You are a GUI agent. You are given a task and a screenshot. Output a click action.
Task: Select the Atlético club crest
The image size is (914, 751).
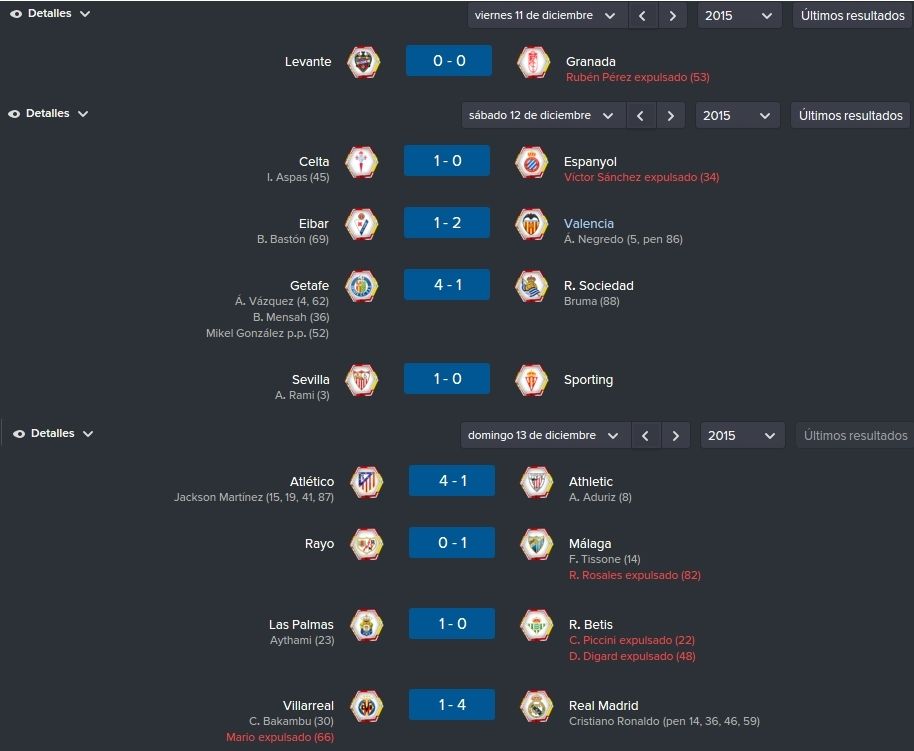(366, 482)
